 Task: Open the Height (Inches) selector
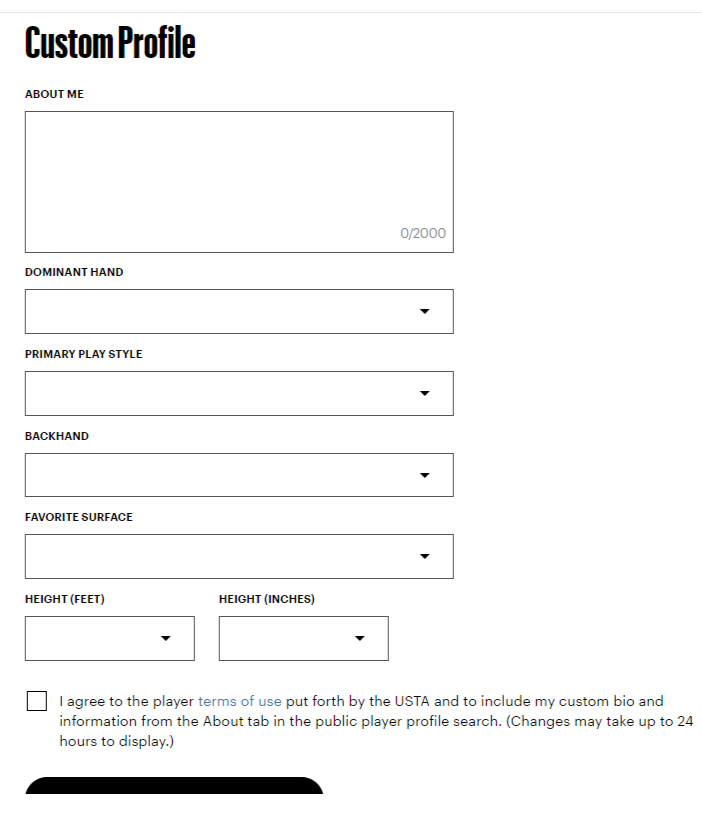point(303,638)
